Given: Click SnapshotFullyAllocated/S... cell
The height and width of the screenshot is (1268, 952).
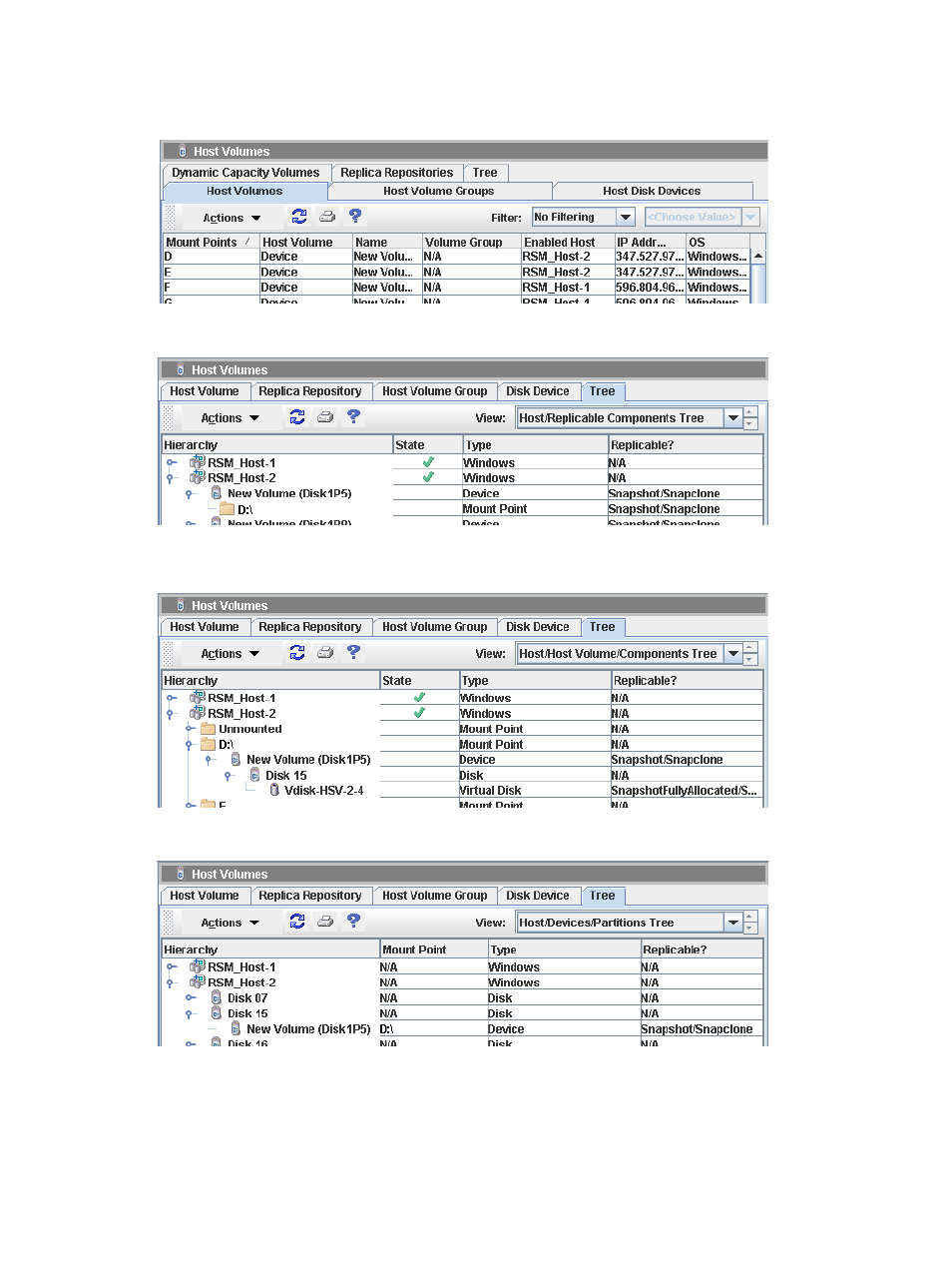Looking at the screenshot, I should point(685,791).
